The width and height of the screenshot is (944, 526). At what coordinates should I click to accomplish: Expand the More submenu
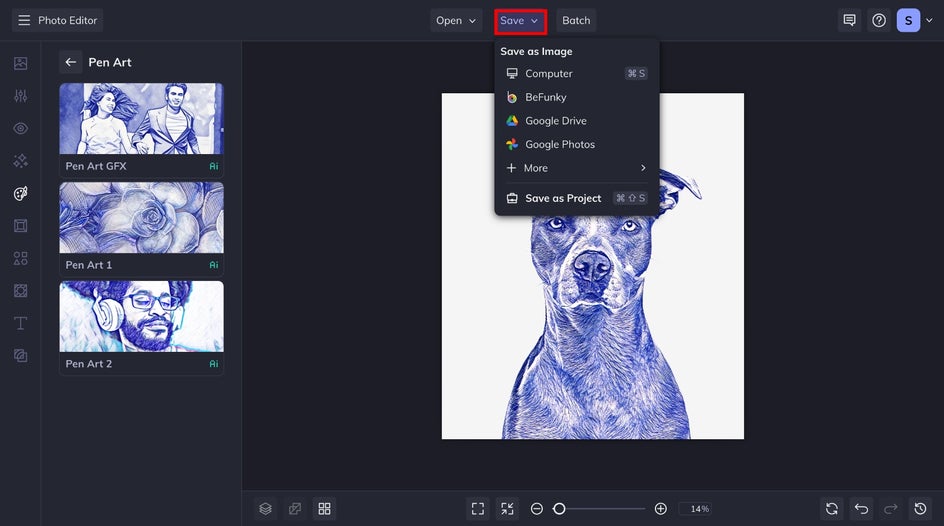[x=576, y=168]
